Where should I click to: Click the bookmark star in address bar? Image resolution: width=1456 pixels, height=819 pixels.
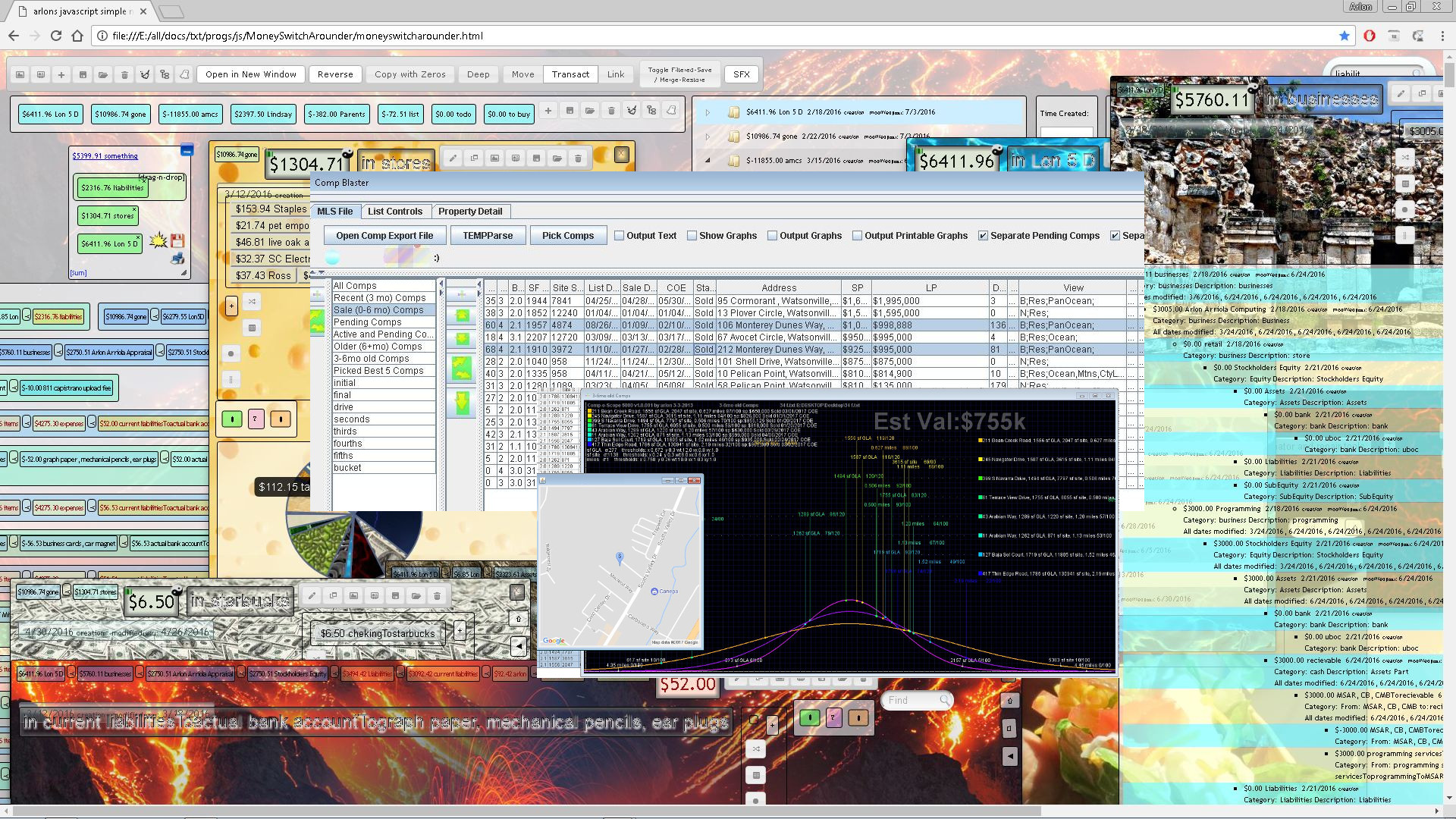point(1345,36)
